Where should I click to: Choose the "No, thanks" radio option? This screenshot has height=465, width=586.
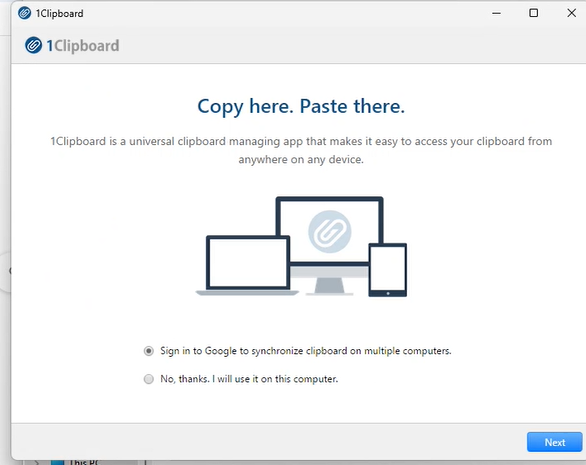coord(149,379)
